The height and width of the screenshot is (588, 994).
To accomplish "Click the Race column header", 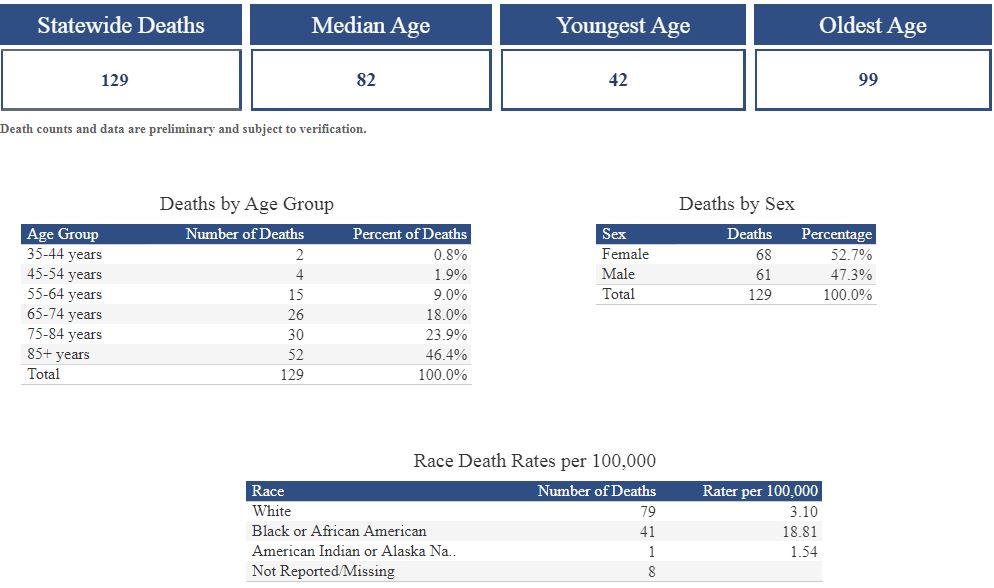I will pos(268,491).
